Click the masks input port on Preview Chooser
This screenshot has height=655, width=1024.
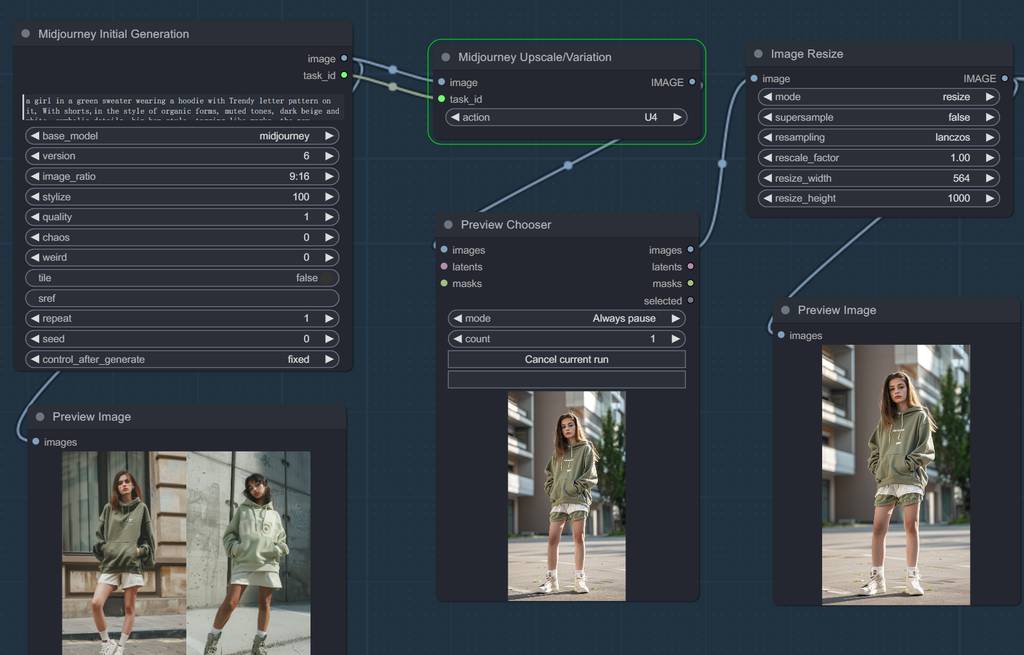444,284
